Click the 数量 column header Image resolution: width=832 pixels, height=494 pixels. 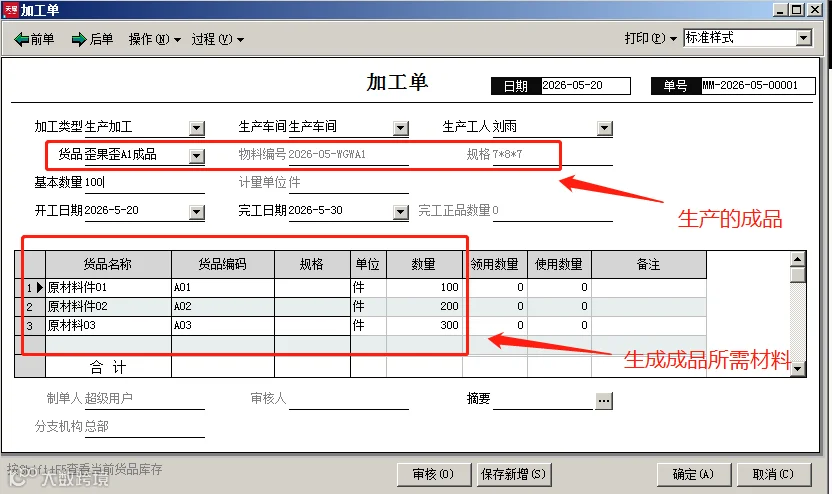[x=423, y=264]
